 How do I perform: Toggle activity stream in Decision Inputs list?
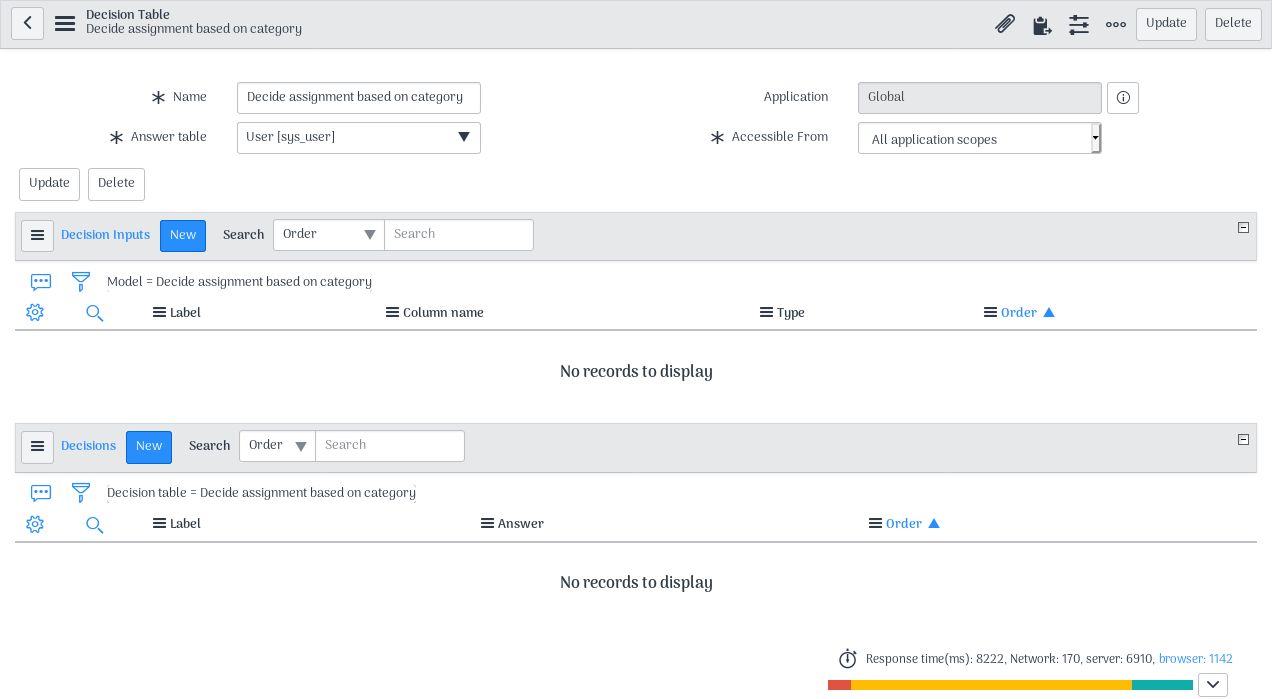coord(41,282)
